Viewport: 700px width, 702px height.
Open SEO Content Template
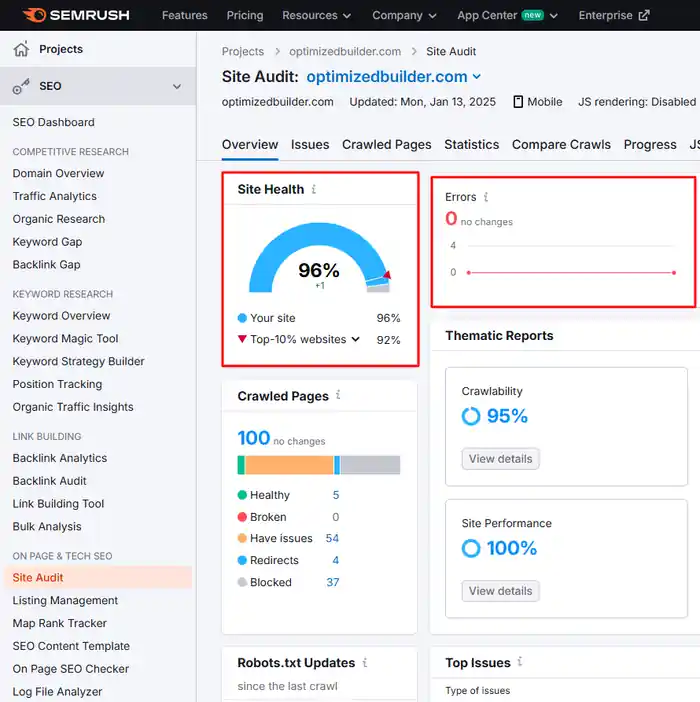tap(71, 646)
